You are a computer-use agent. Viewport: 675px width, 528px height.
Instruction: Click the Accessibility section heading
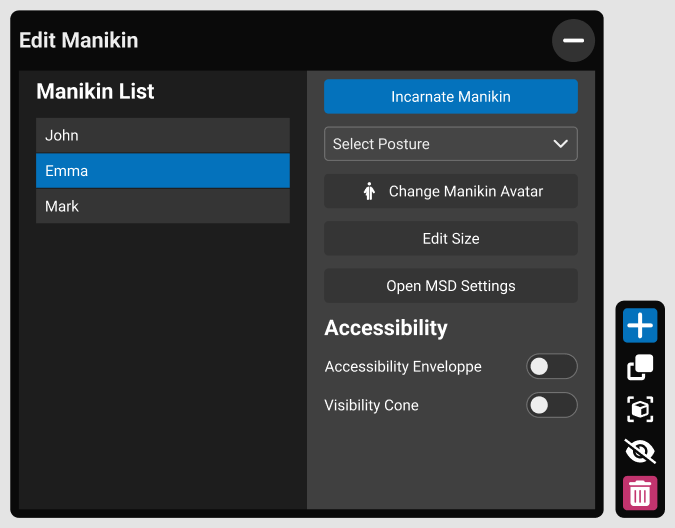pos(386,328)
